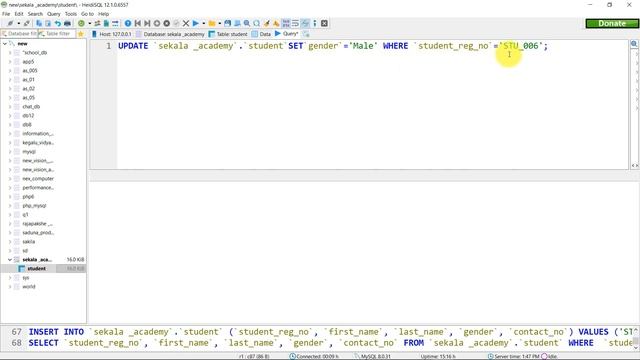
Task: Click the find text magnifier icon
Action: (x=247, y=23)
